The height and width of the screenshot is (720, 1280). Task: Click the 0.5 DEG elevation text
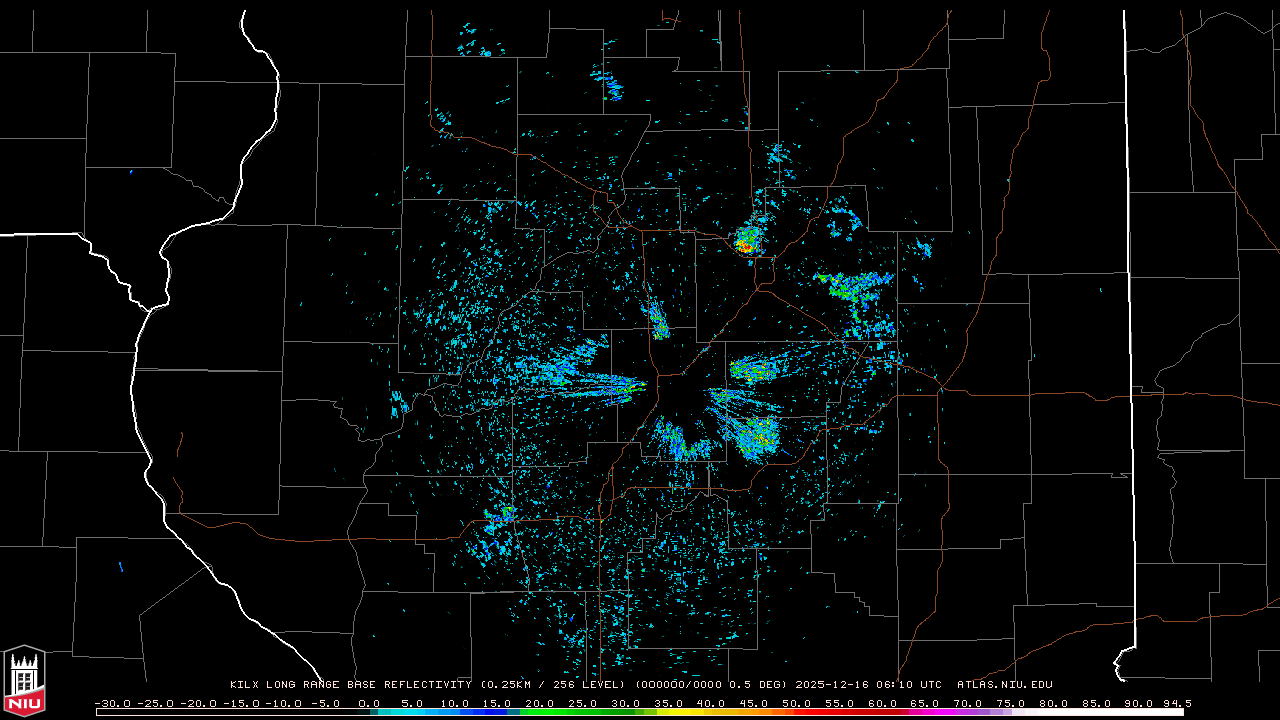(756, 684)
